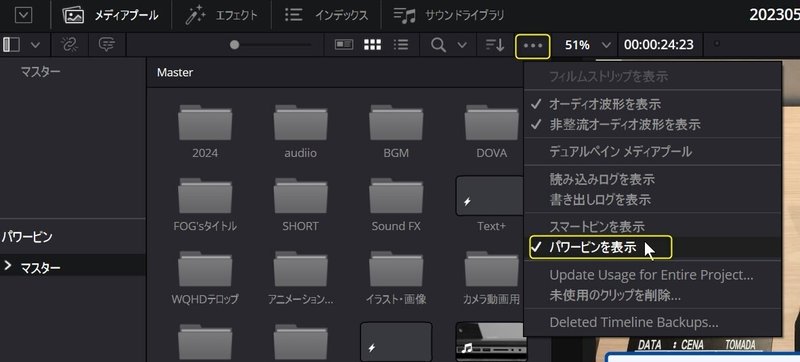Click the three-dot options menu button
Image resolution: width=800 pixels, height=362 pixels.
[533, 46]
